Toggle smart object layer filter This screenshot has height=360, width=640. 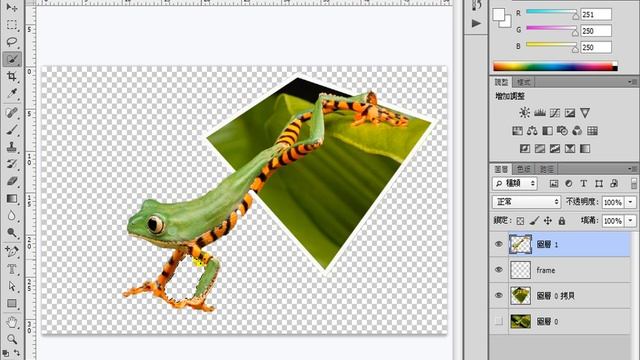point(614,184)
